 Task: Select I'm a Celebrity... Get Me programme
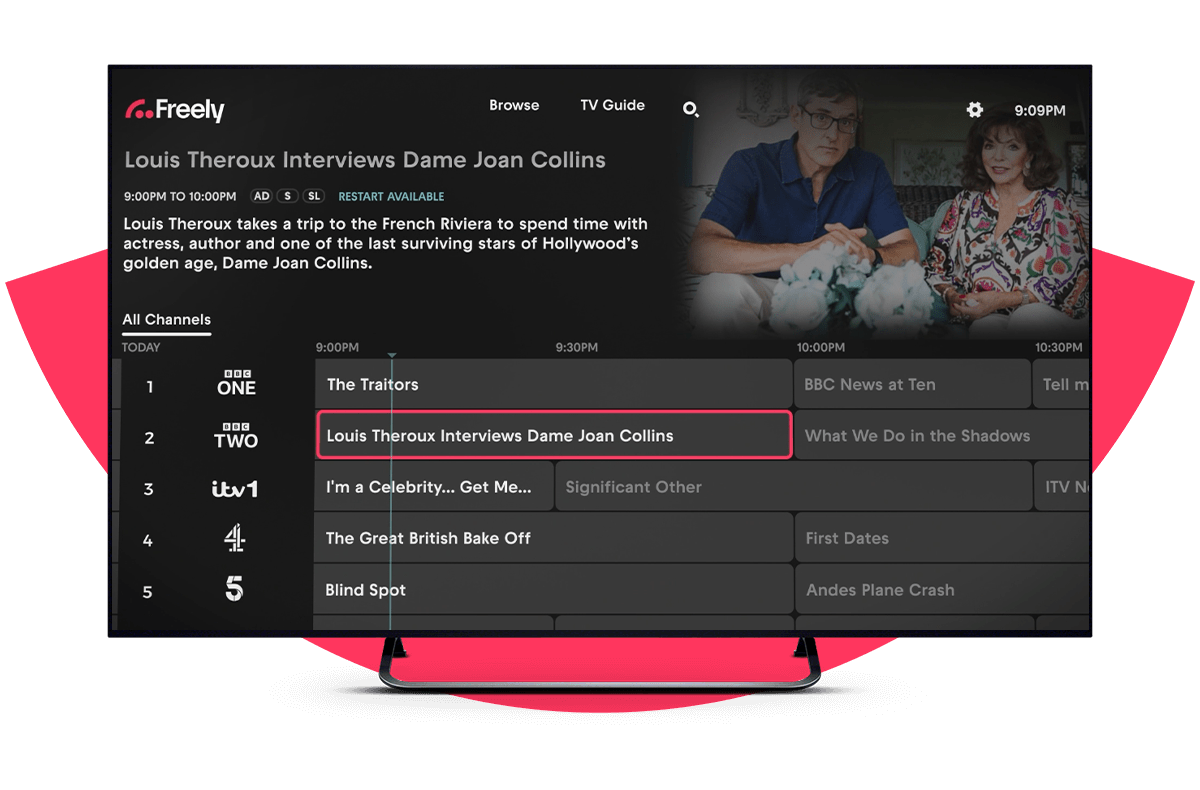click(433, 487)
